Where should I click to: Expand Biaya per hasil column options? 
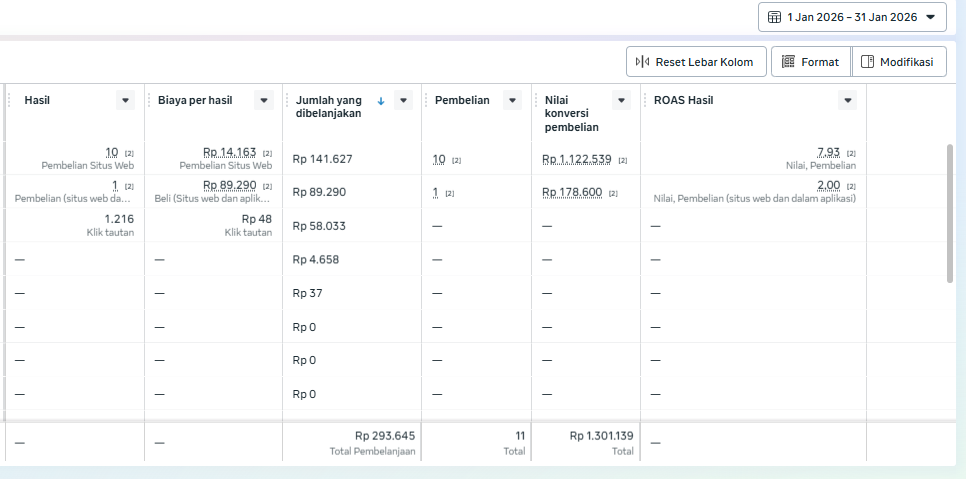[x=264, y=100]
